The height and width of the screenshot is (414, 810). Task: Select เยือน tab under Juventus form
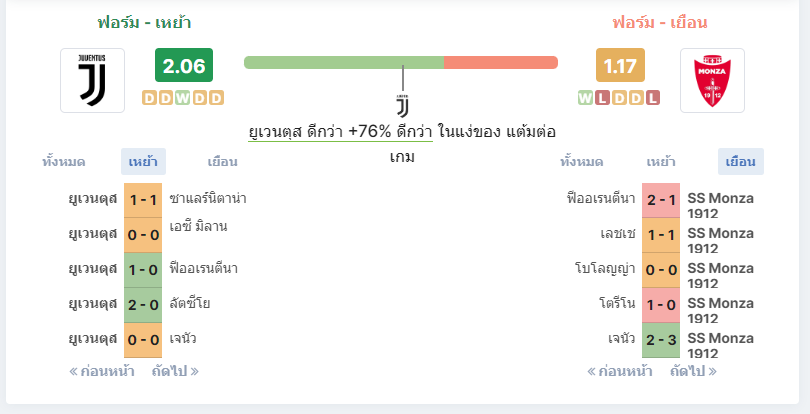[x=222, y=162]
